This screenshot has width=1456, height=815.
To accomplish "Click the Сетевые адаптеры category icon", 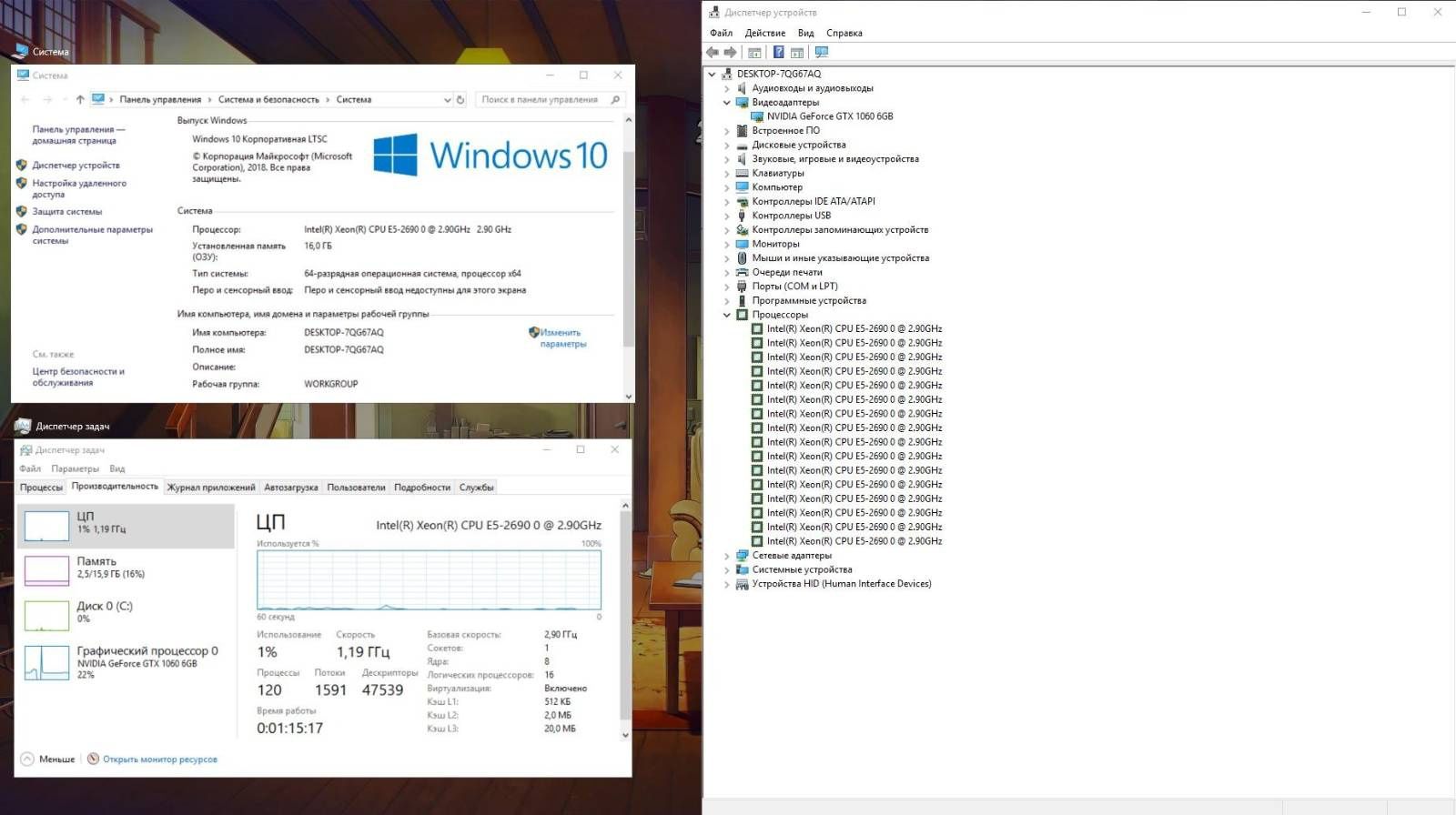I will tap(742, 555).
